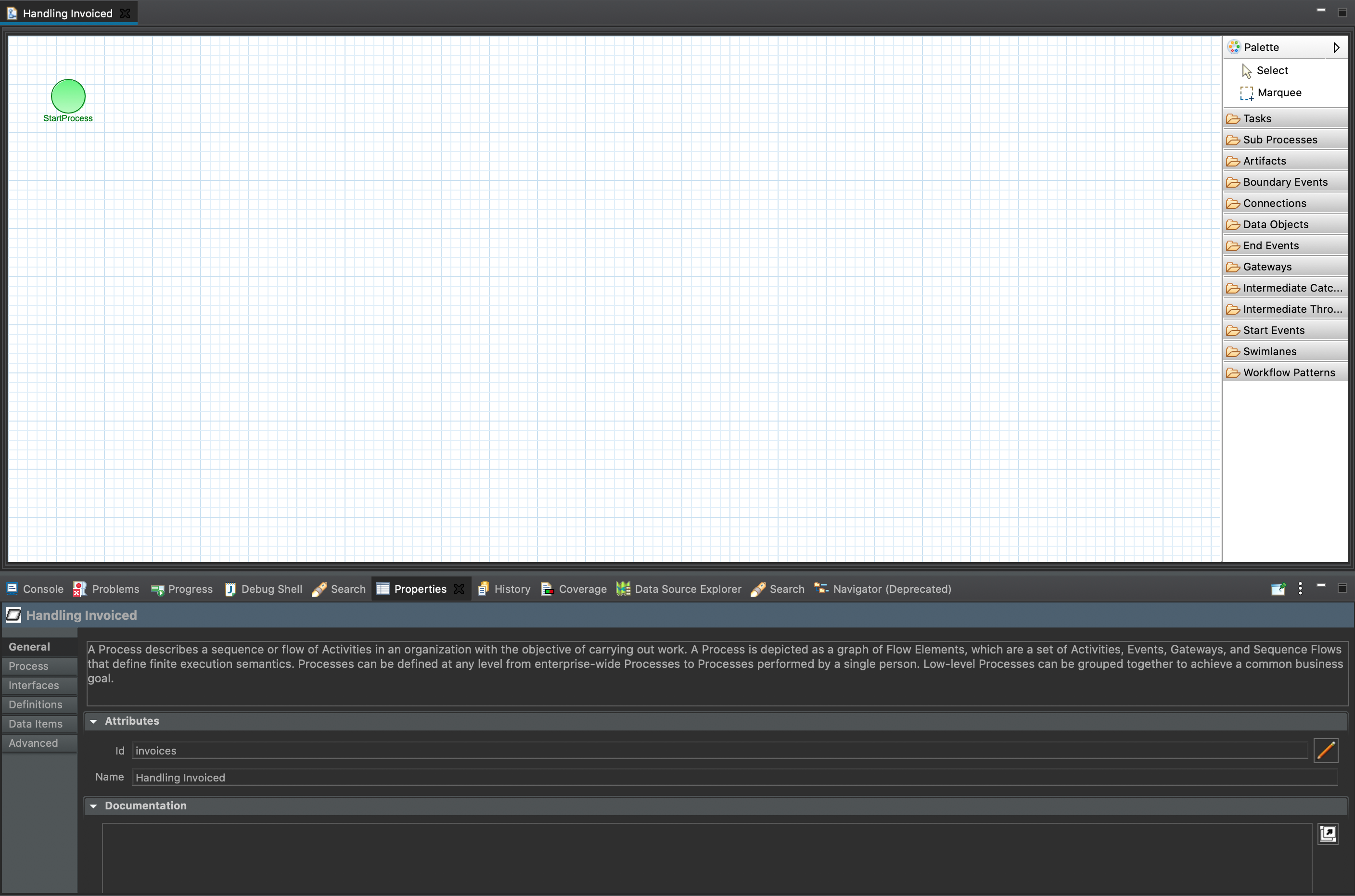Close the Handling Invoiced editor tab
Image resolution: width=1355 pixels, height=896 pixels.
coord(125,13)
